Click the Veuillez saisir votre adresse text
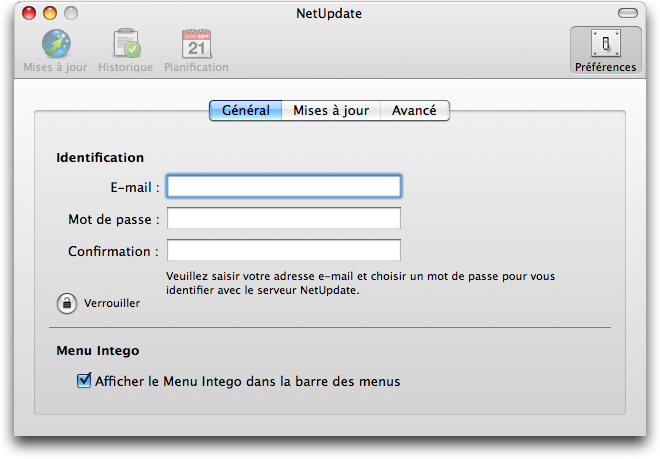The height and width of the screenshot is (459, 660). pos(360,283)
